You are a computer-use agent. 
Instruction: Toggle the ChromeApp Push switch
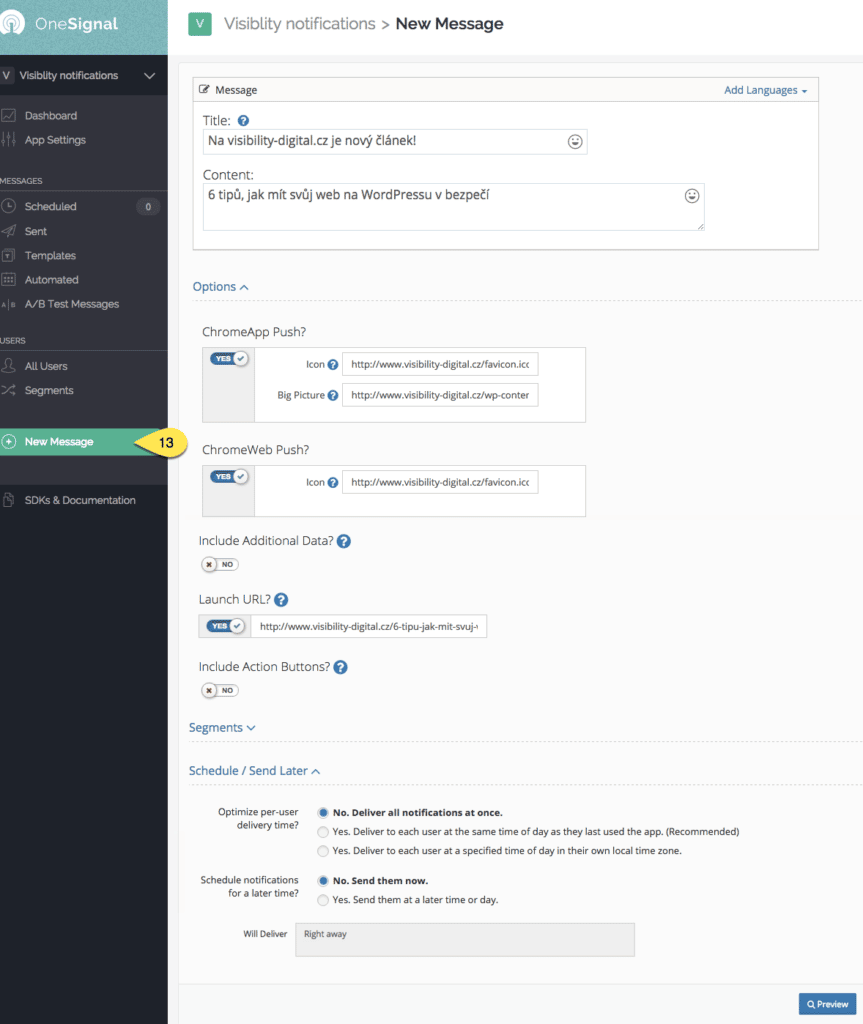(228, 358)
